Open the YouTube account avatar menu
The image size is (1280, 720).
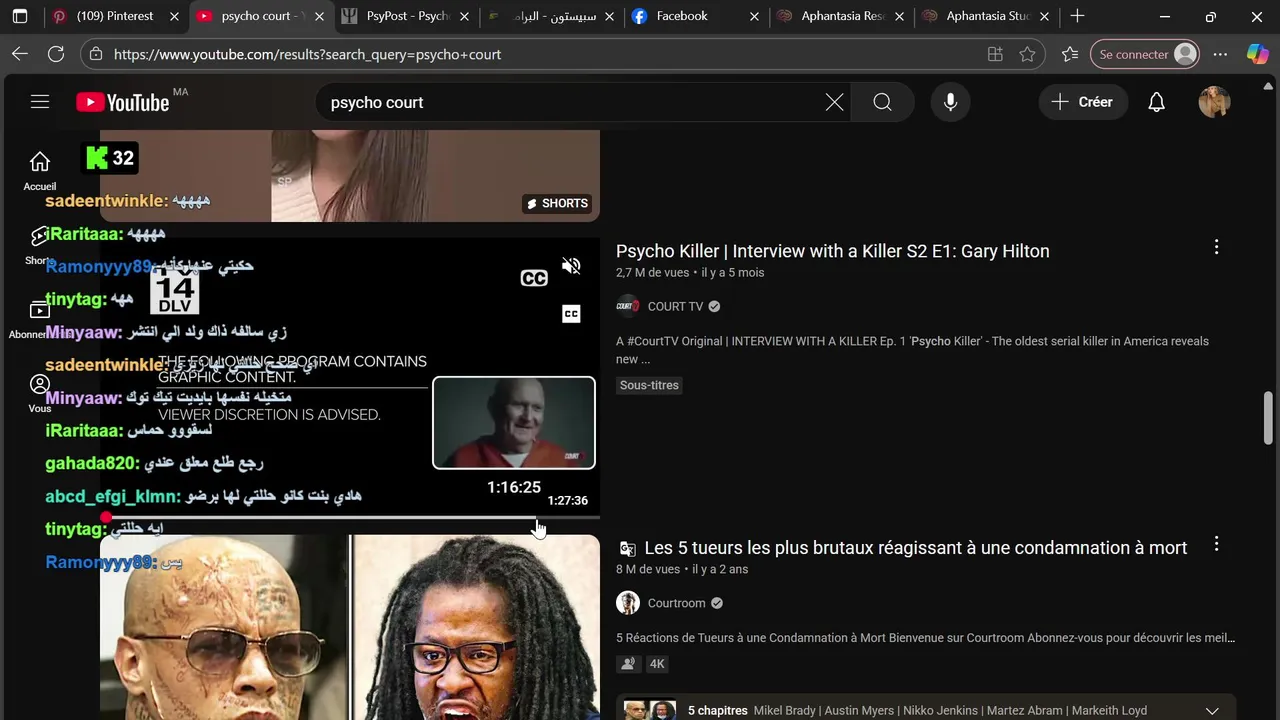[1214, 102]
